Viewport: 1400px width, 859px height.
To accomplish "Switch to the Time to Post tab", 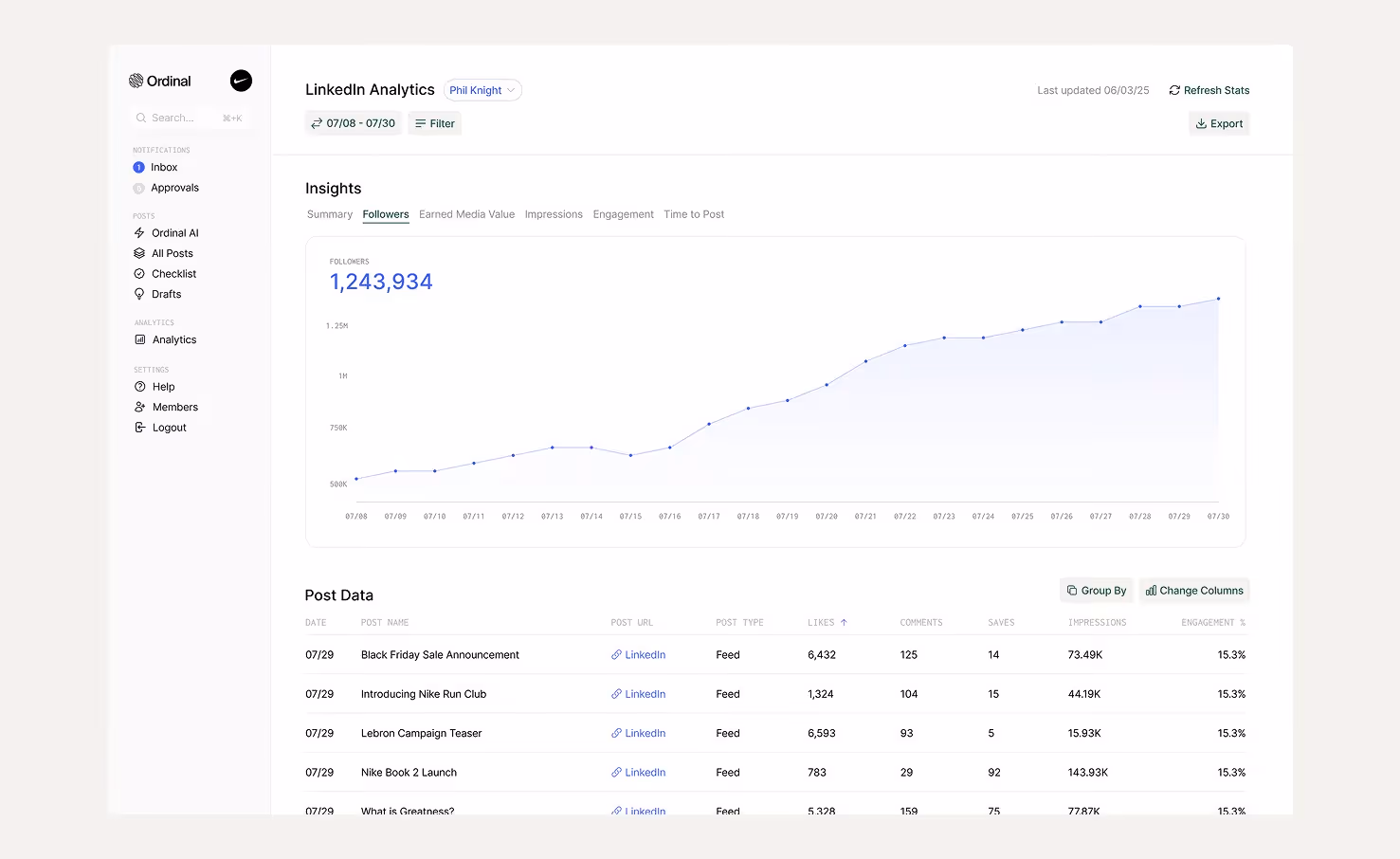I will (x=694, y=214).
